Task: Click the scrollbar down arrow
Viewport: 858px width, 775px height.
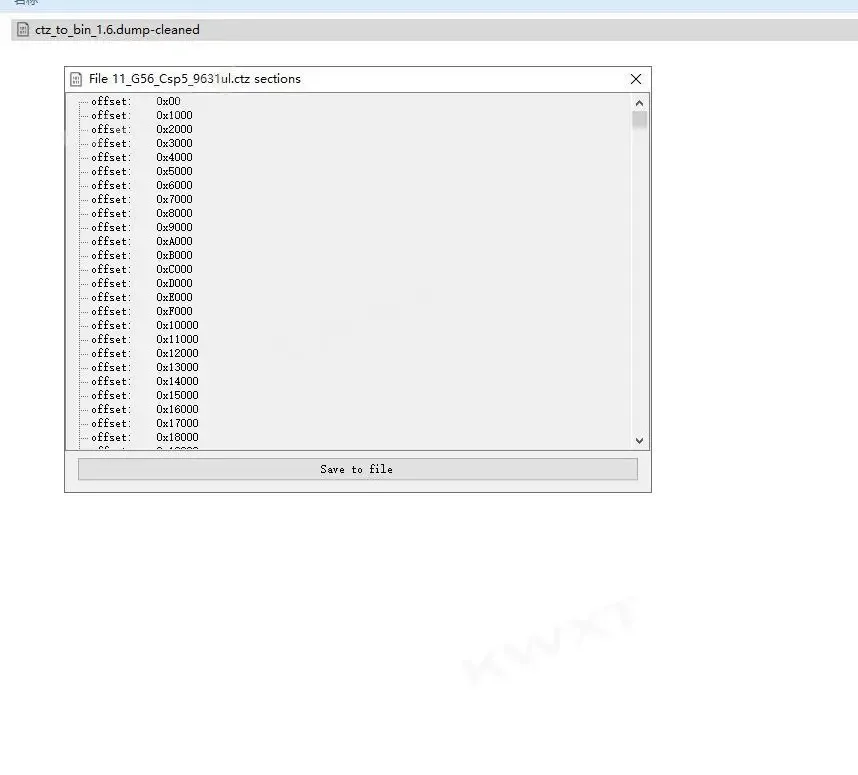Action: click(639, 441)
